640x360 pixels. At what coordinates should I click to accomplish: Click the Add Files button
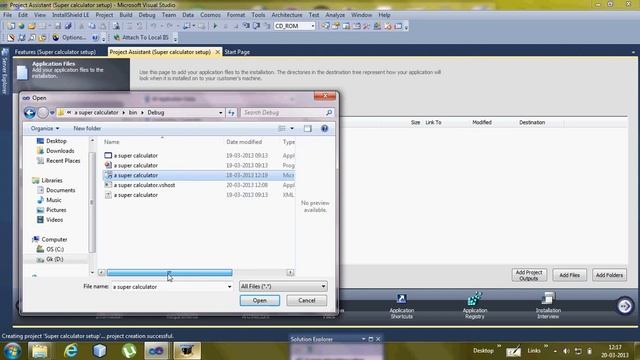click(569, 275)
